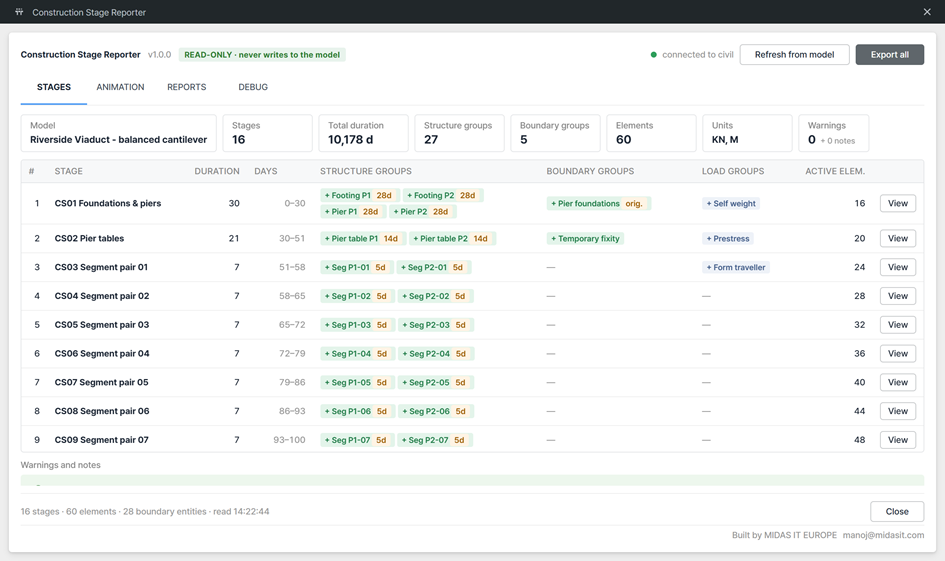Image resolution: width=945 pixels, height=561 pixels.
Task: Click the manoj@midasit.com email link
Action: [883, 535]
